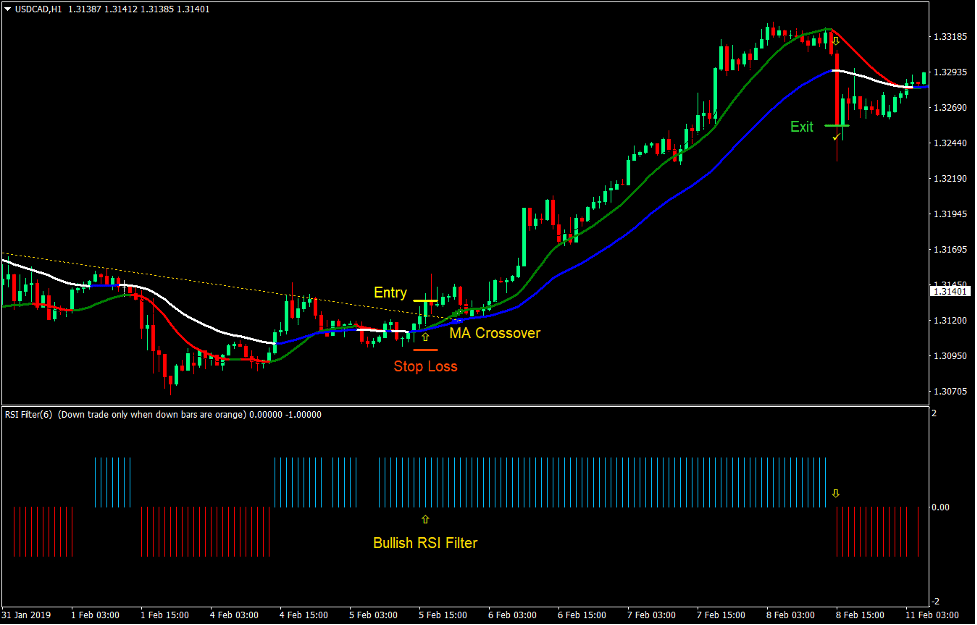977x625 pixels.
Task: Click the up arrow above Bullish RSI Filter
Action: click(425, 519)
